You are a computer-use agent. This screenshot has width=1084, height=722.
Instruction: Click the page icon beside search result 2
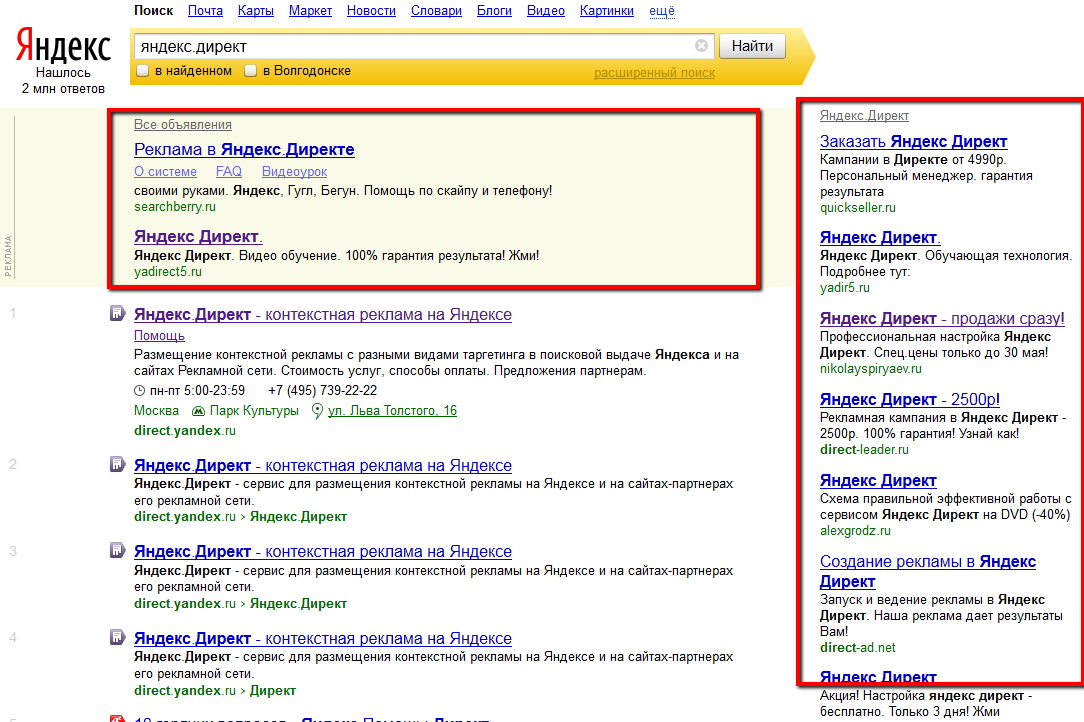coord(118,465)
